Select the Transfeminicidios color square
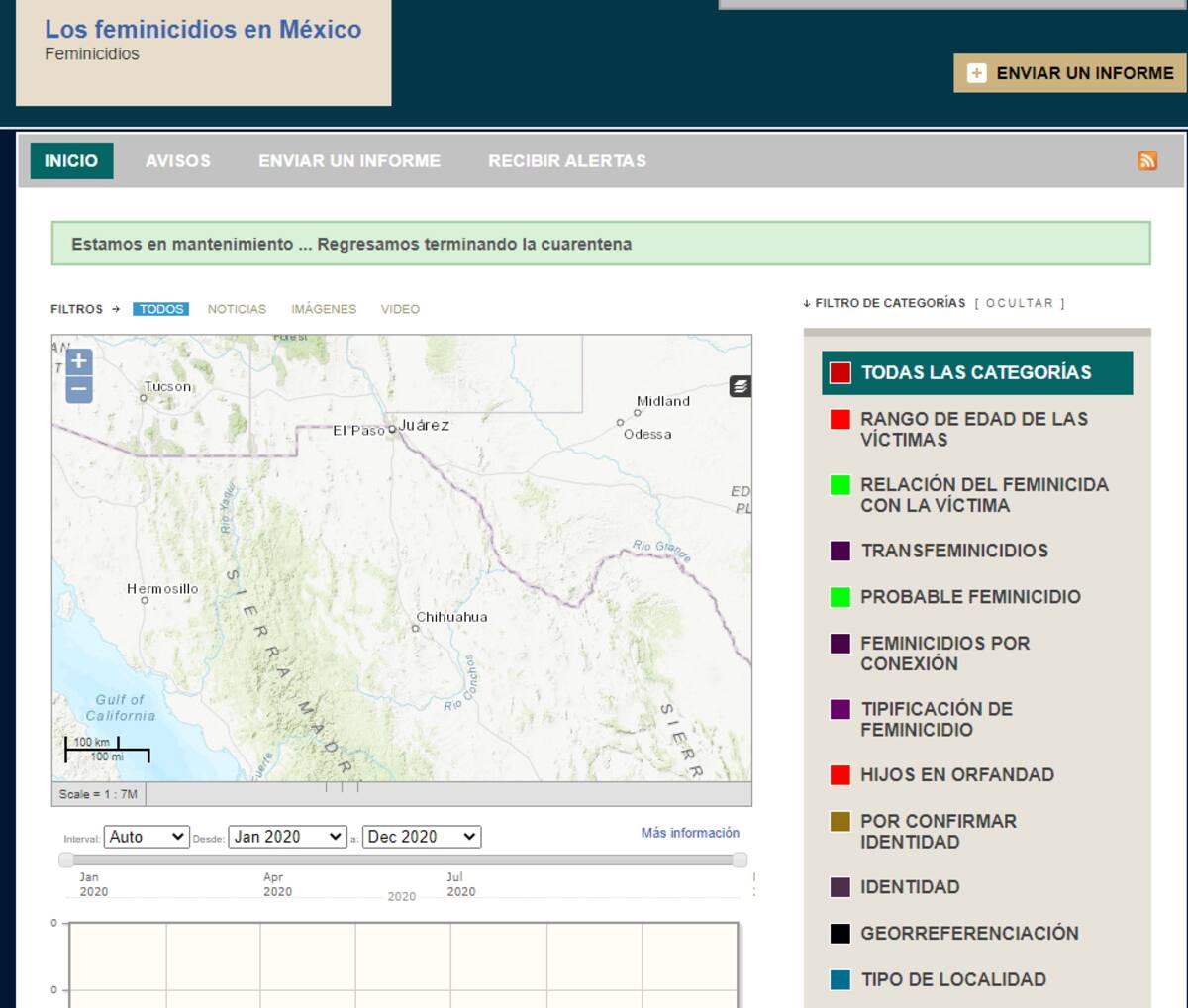 pos(841,551)
